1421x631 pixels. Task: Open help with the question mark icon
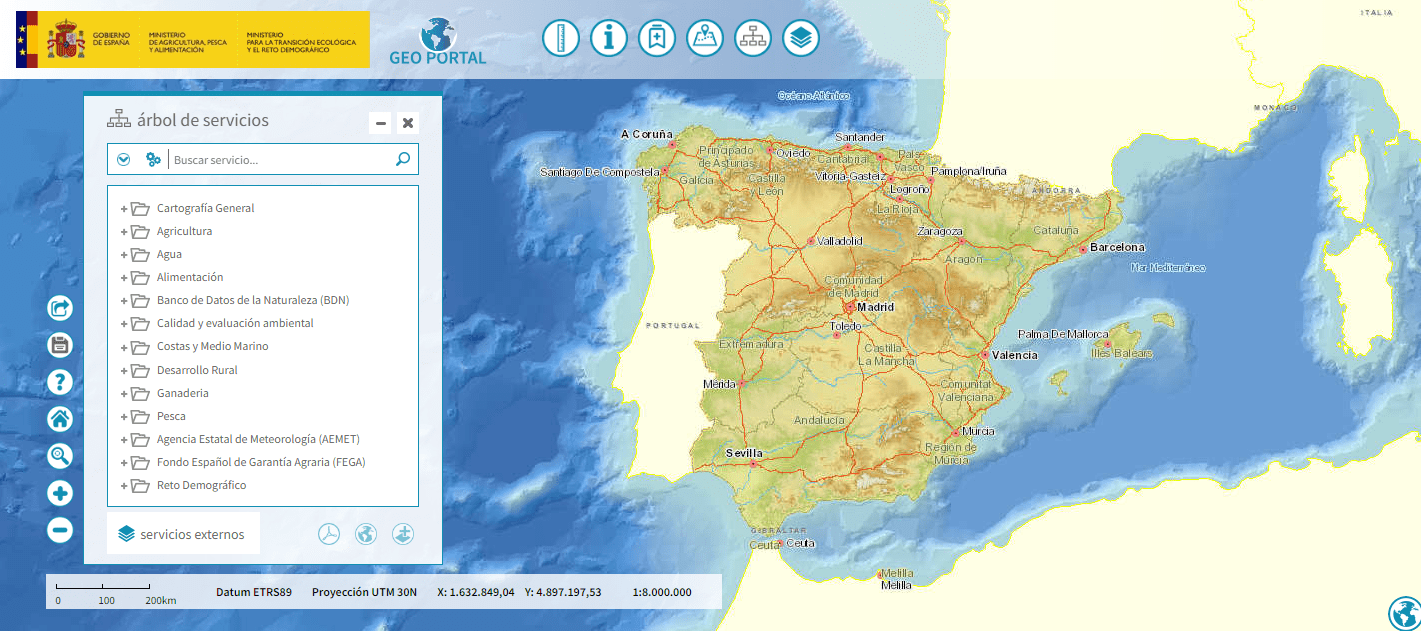click(x=60, y=382)
